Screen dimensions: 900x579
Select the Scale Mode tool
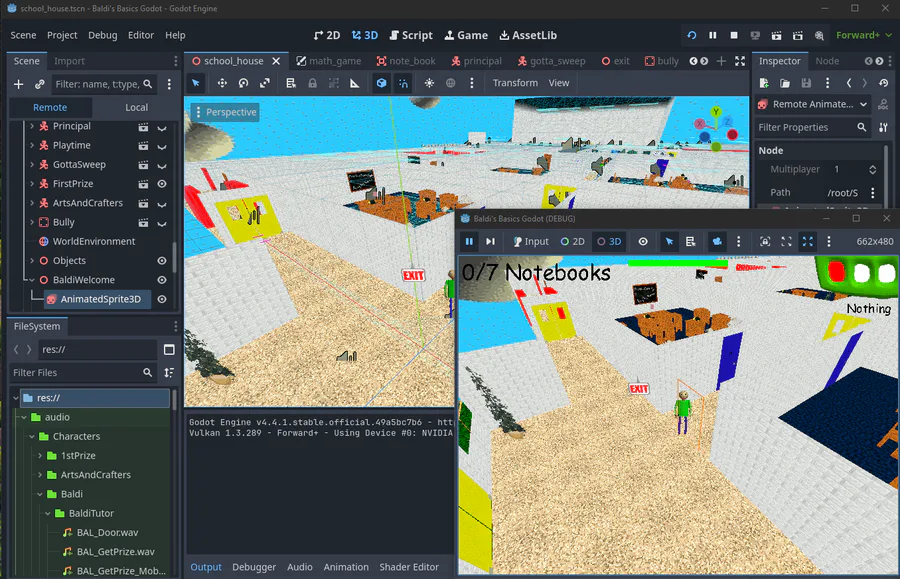265,83
